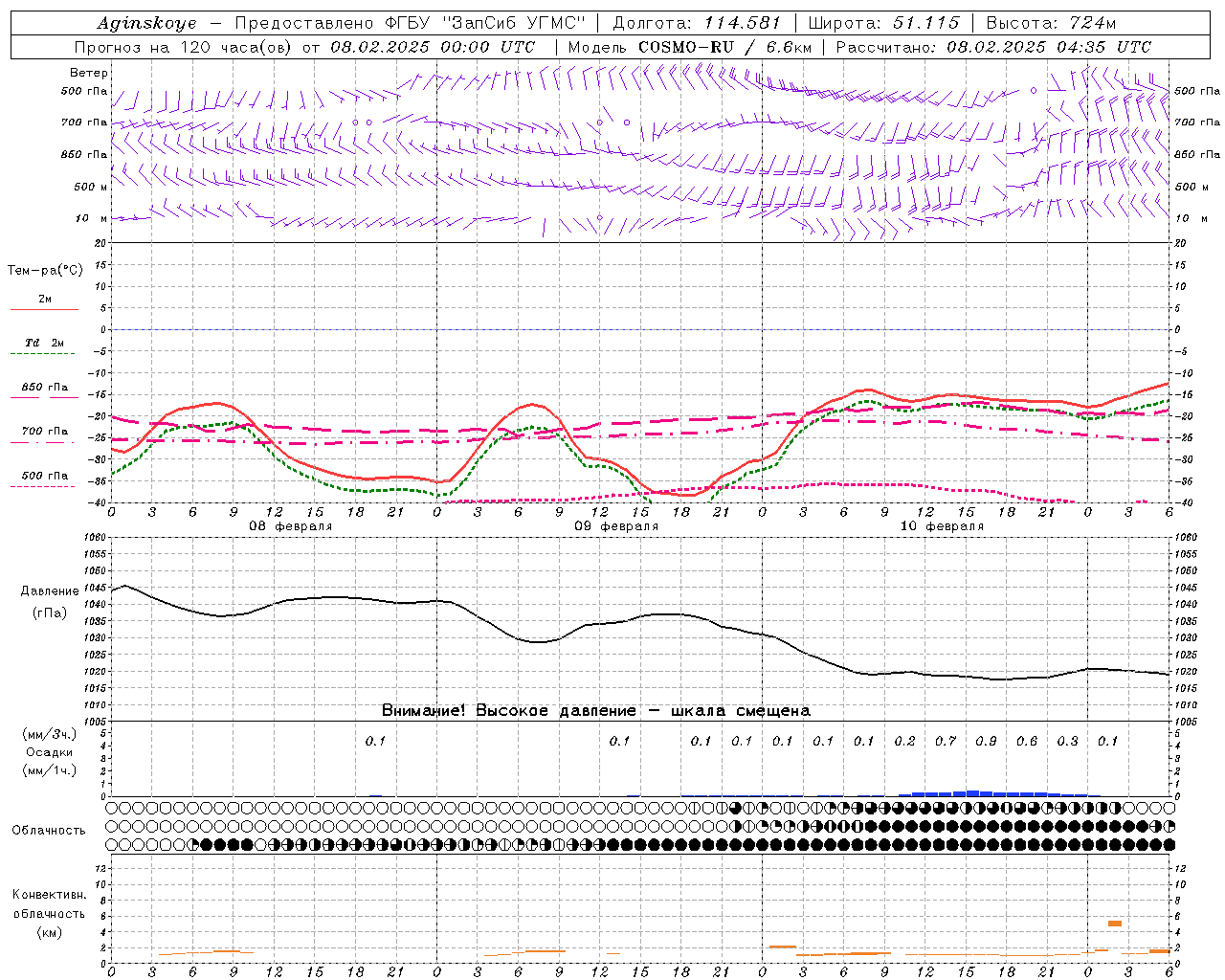The width and height of the screenshot is (1225, 980).
Task: Click the 0.6 precipitation amount value
Action: coord(1027,741)
